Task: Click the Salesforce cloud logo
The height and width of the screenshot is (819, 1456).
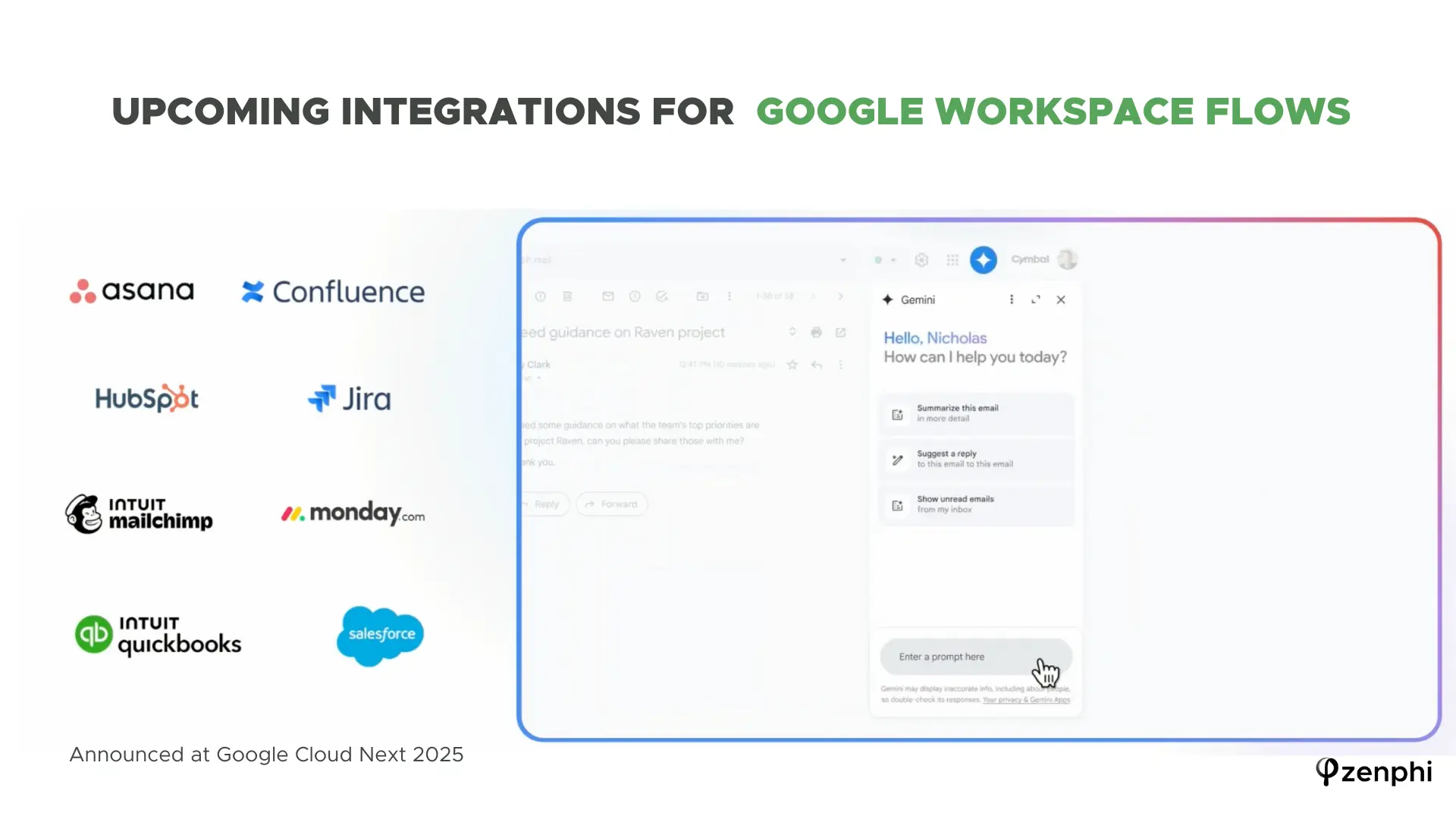Action: click(381, 635)
